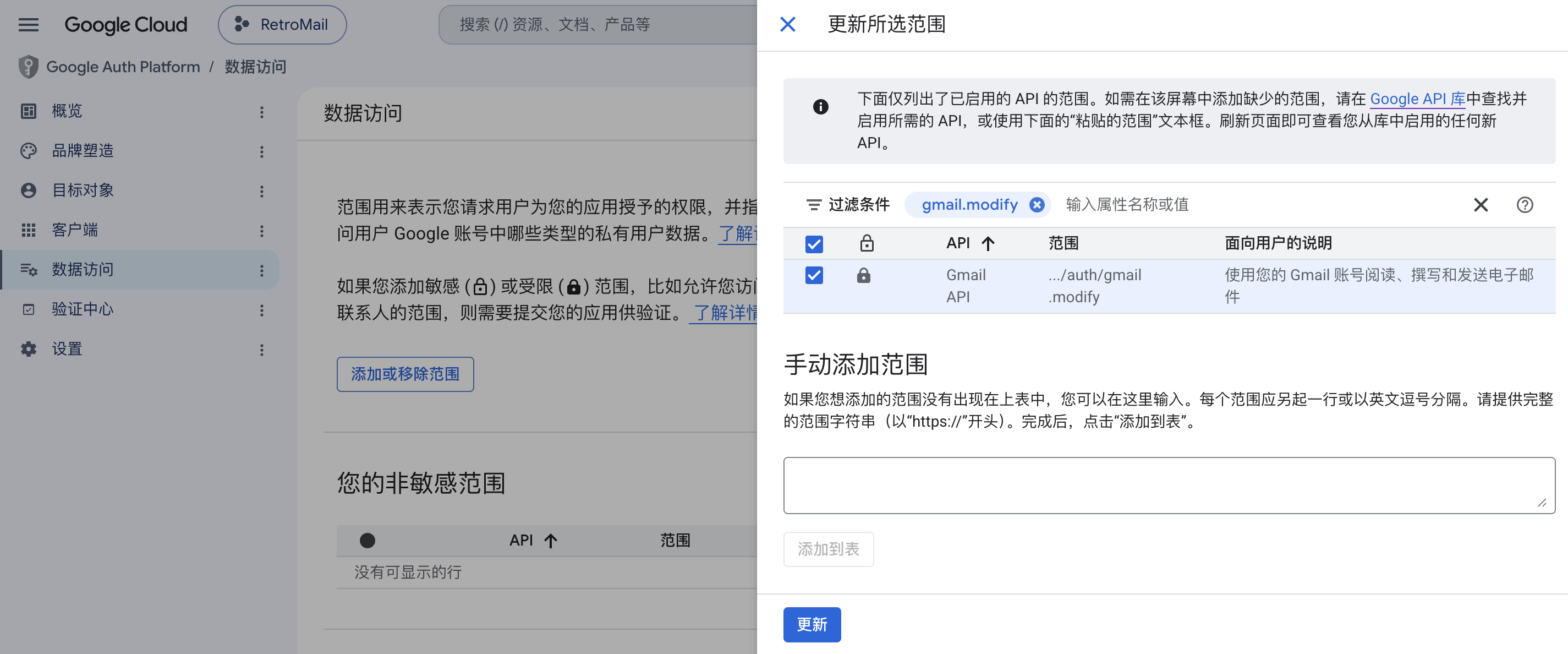Click the gmail.modify filter chip label
Image resolution: width=1568 pixels, height=654 pixels.
(969, 205)
